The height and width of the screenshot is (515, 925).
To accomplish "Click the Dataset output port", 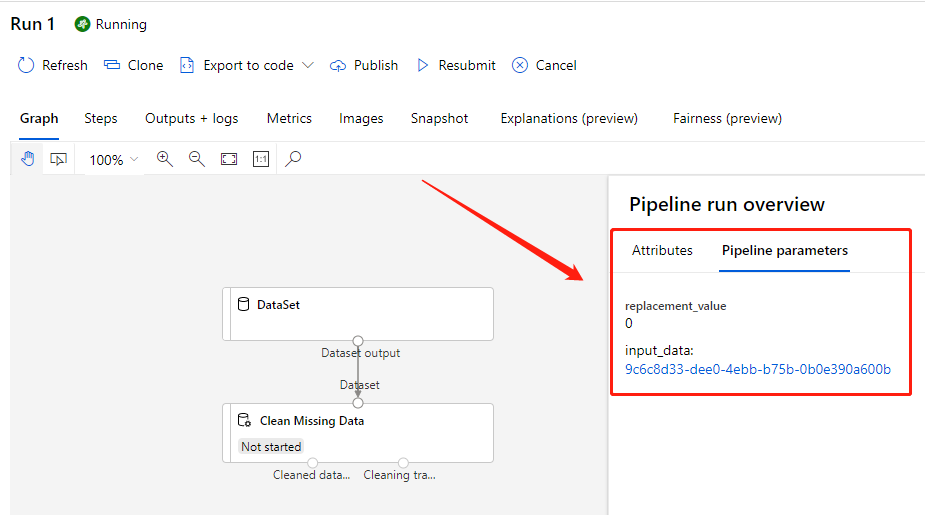I will (358, 341).
